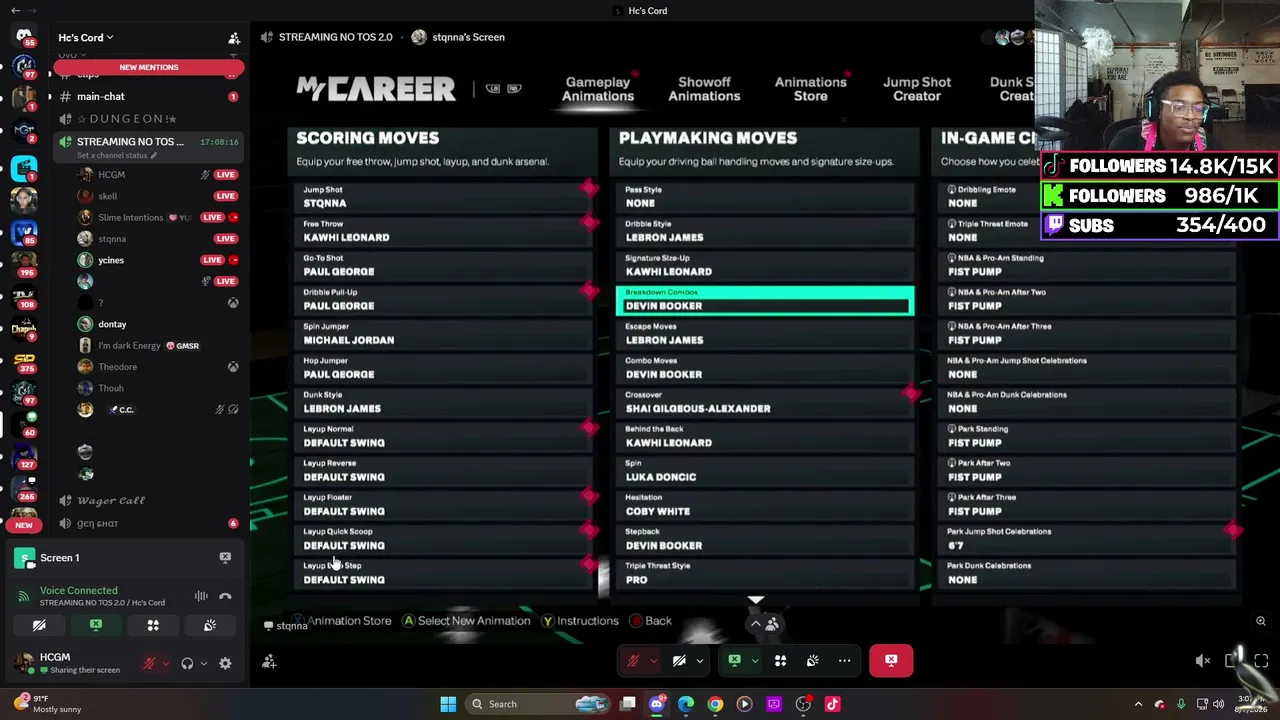Image resolution: width=1280 pixels, height=720 pixels.
Task: Unmute mic in stream control bar
Action: 633,661
